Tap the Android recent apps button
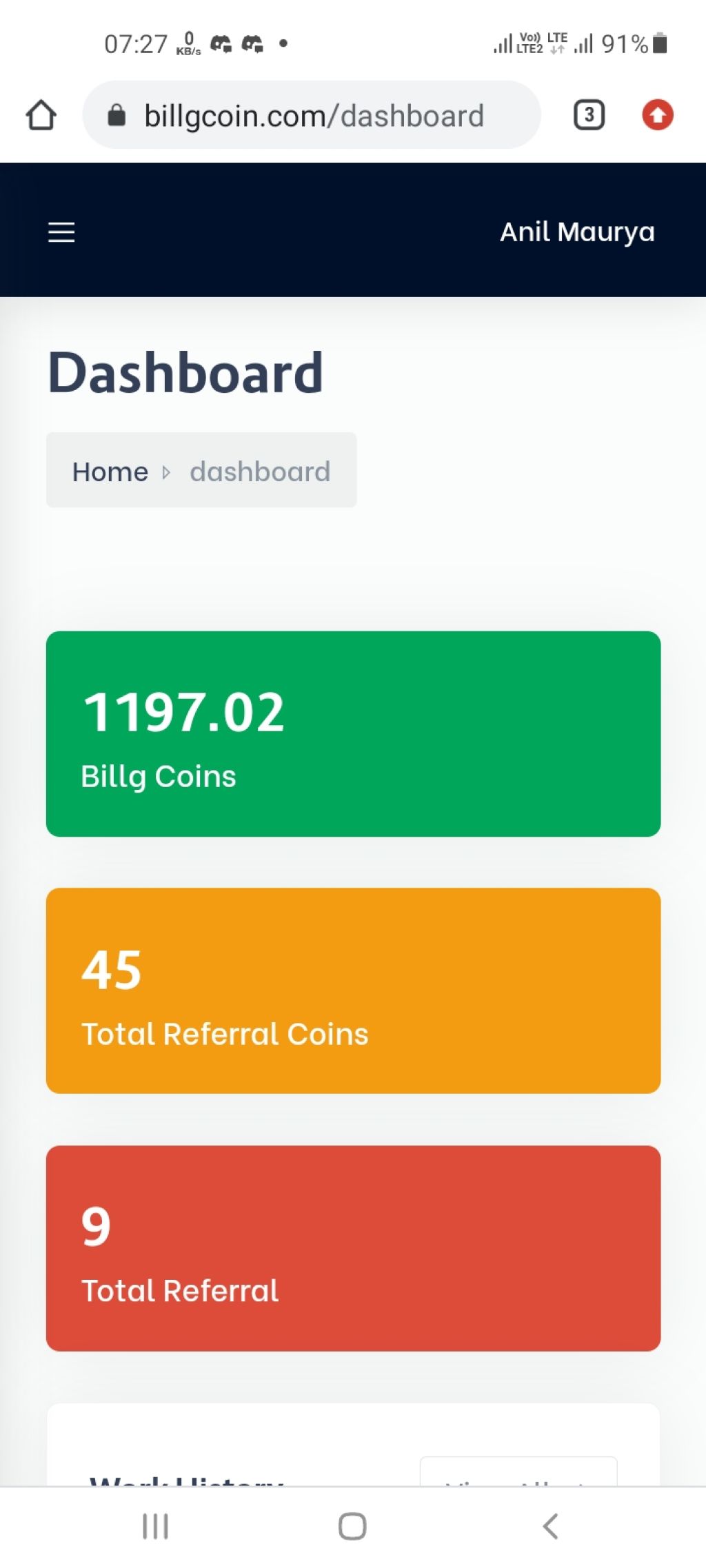This screenshot has width=706, height=1568. (x=155, y=1526)
